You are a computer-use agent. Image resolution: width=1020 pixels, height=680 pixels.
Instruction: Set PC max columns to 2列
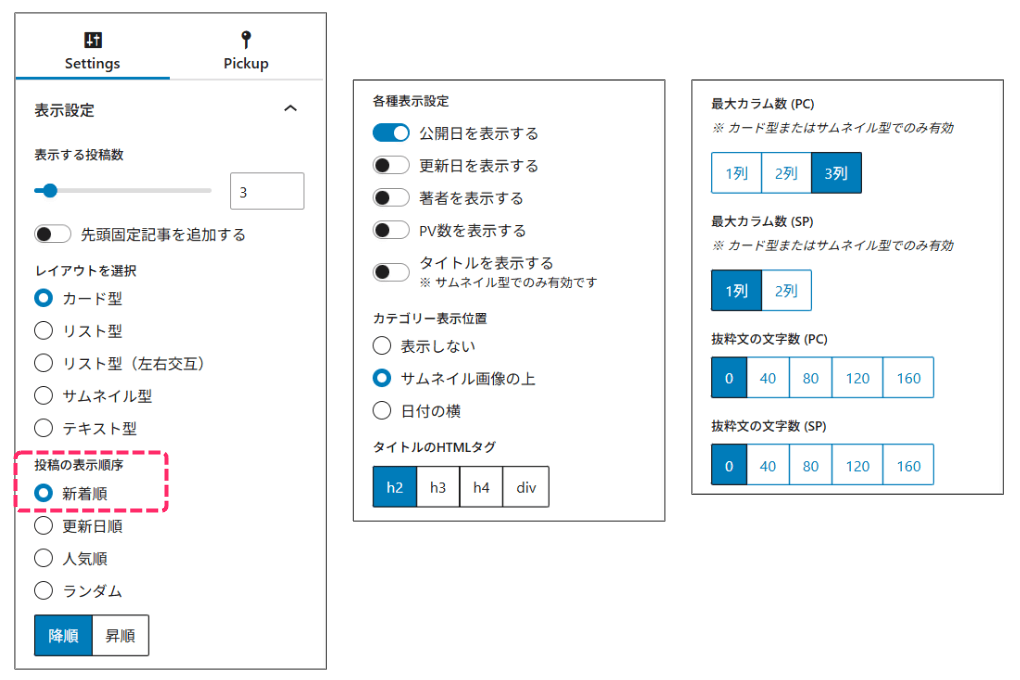point(786,173)
